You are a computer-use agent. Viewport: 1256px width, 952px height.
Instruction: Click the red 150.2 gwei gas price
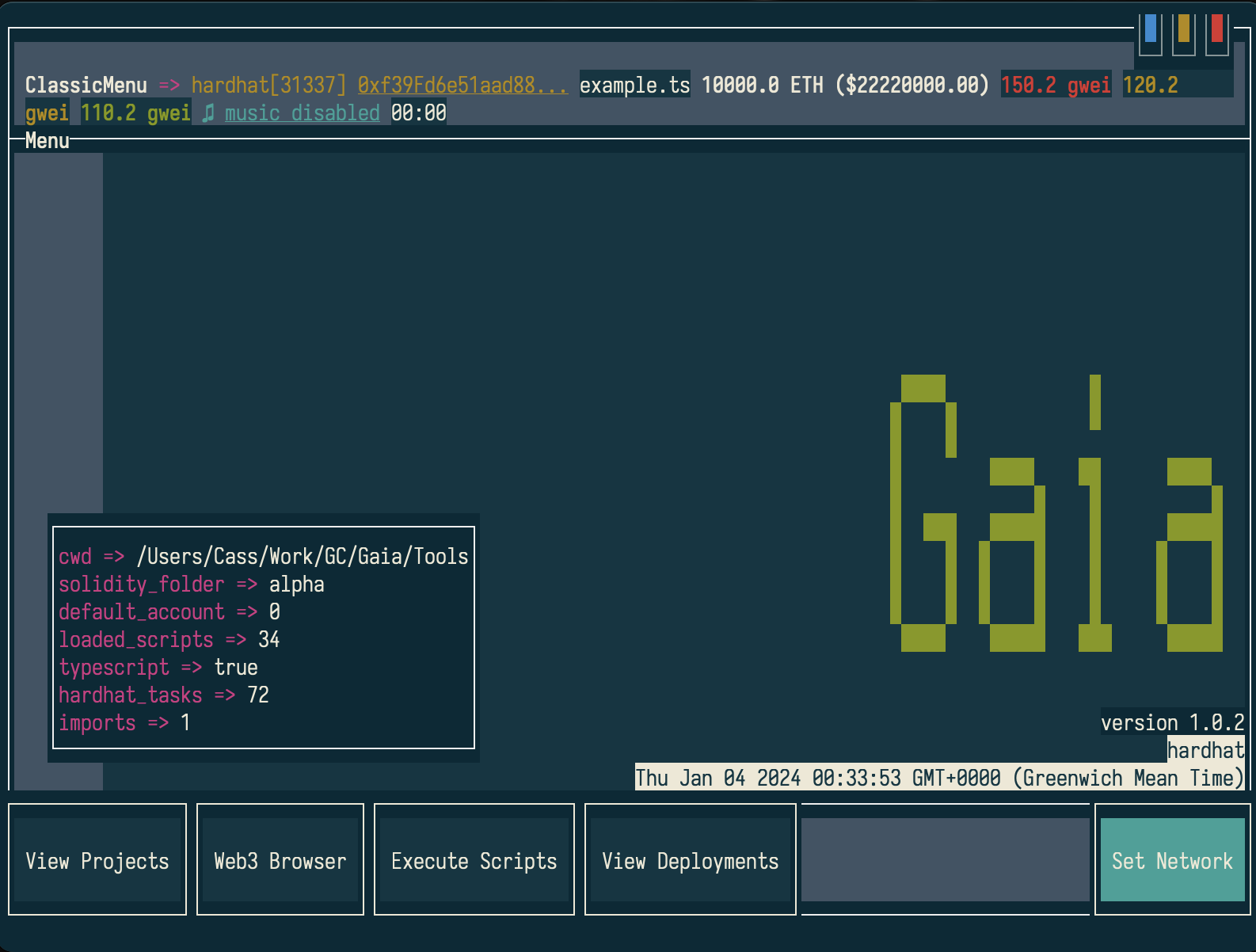[x=1056, y=85]
